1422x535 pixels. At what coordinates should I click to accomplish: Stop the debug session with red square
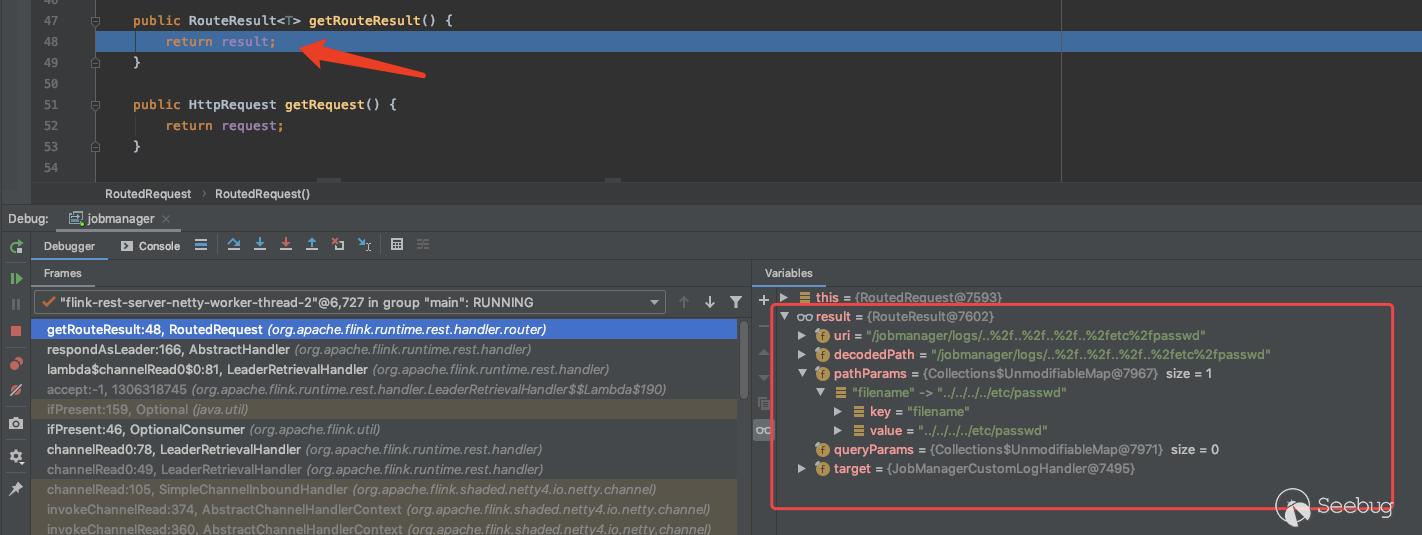point(16,330)
